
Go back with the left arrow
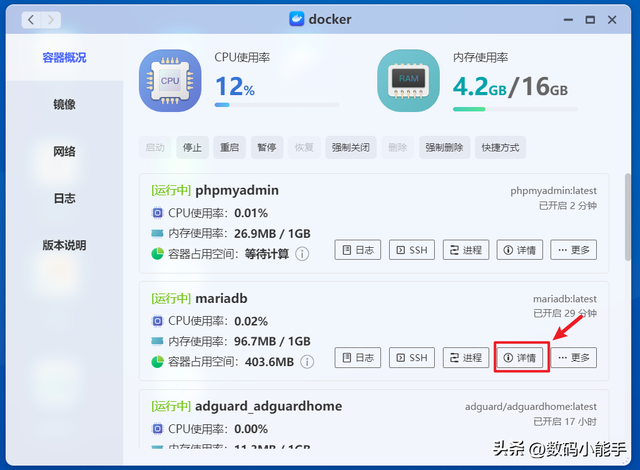31,20
